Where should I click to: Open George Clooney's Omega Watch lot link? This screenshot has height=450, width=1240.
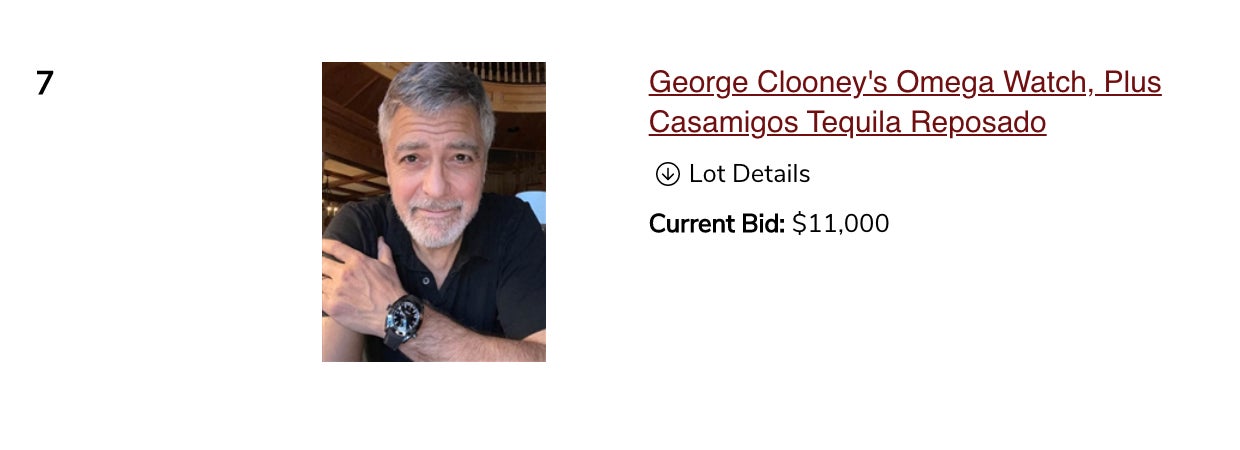tap(904, 82)
